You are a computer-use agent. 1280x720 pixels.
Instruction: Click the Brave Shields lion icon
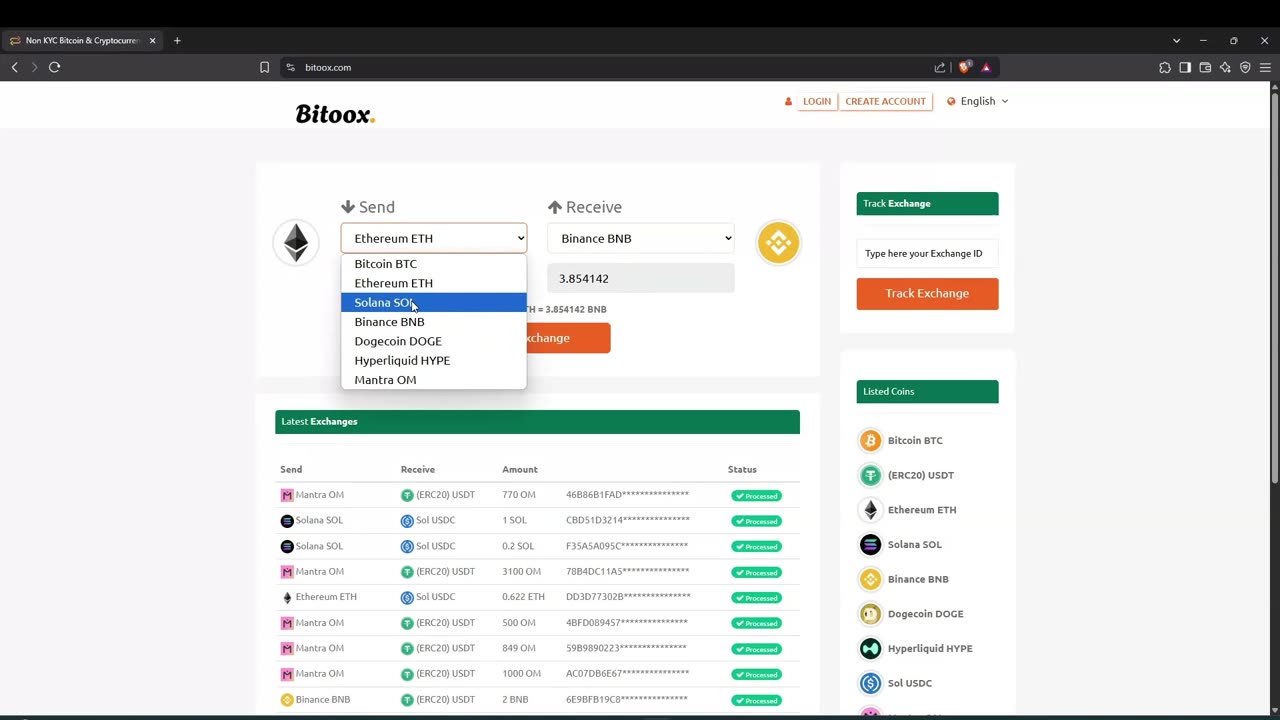click(964, 67)
